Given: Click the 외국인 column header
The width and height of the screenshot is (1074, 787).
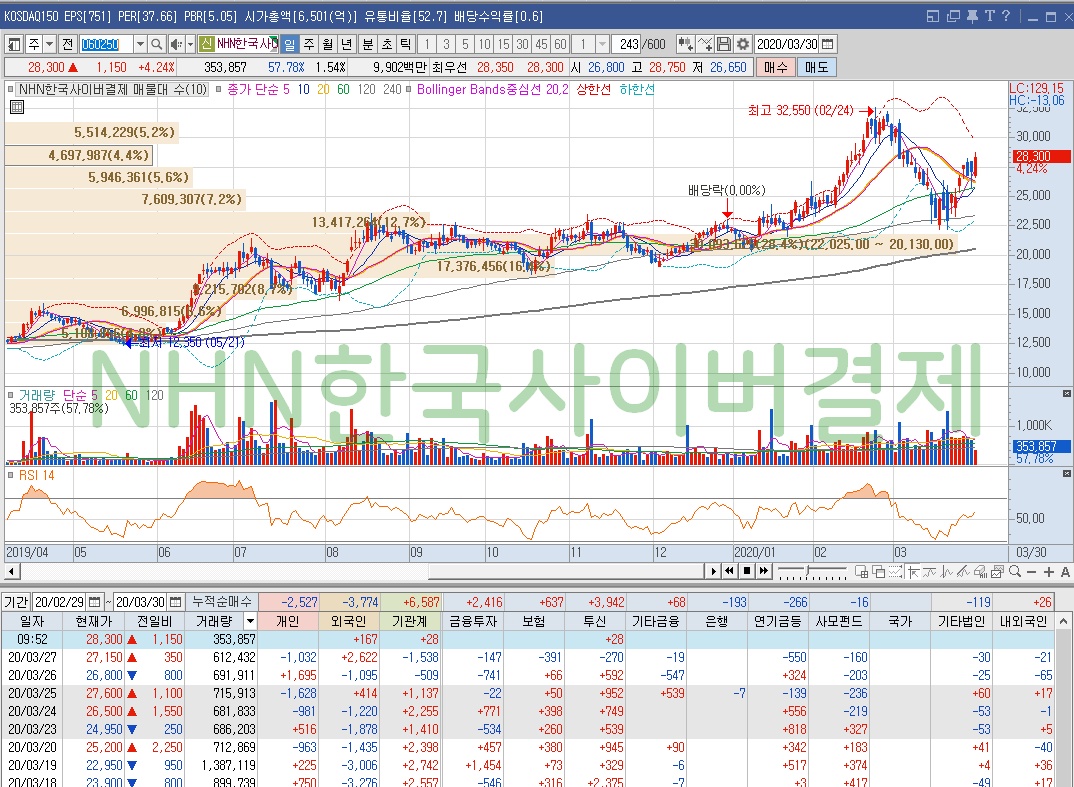Looking at the screenshot, I should (348, 621).
